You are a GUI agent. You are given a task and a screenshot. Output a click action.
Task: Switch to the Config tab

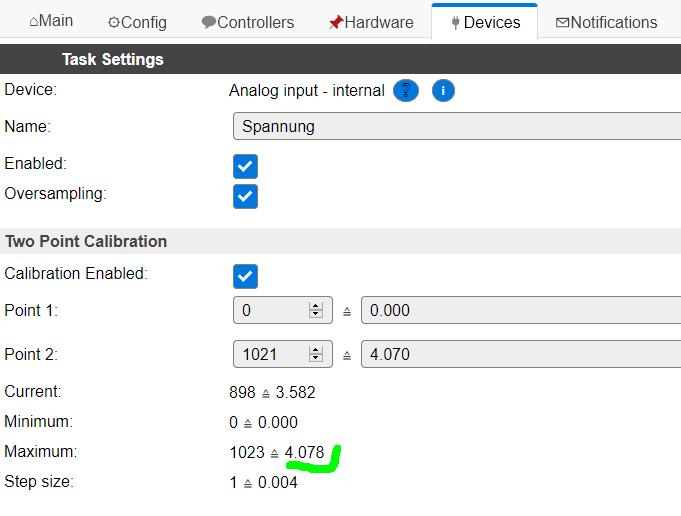click(x=137, y=22)
